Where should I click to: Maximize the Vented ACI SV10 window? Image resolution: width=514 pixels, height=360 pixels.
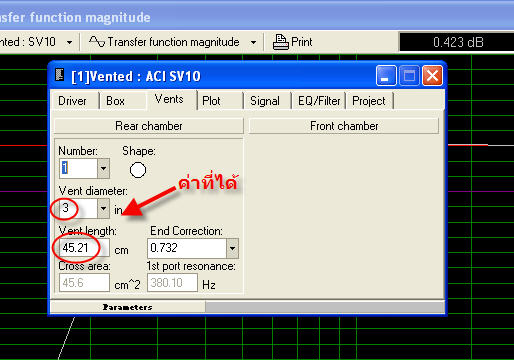[x=409, y=76]
